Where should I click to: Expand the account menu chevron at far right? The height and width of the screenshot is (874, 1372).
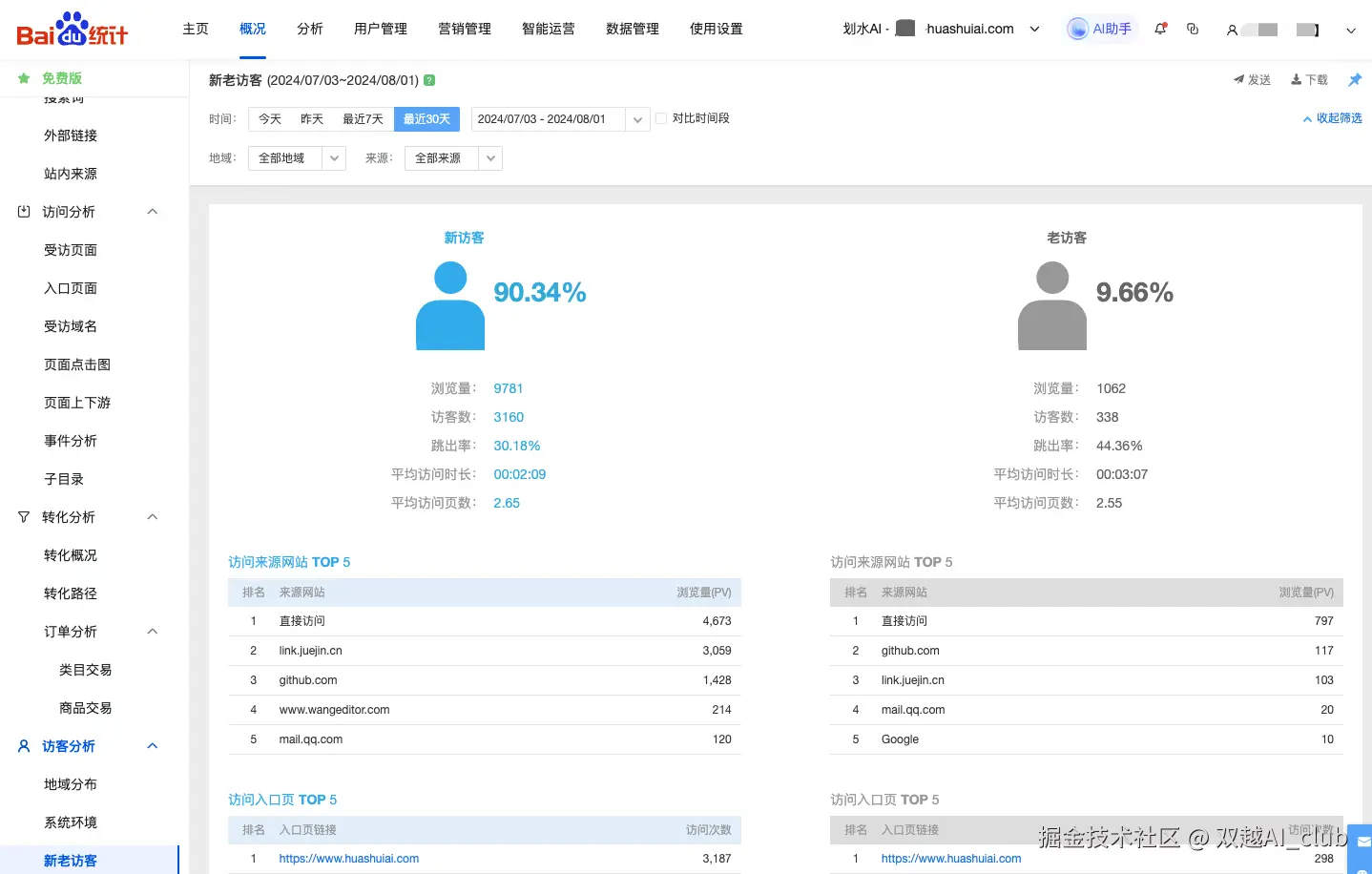(1351, 30)
